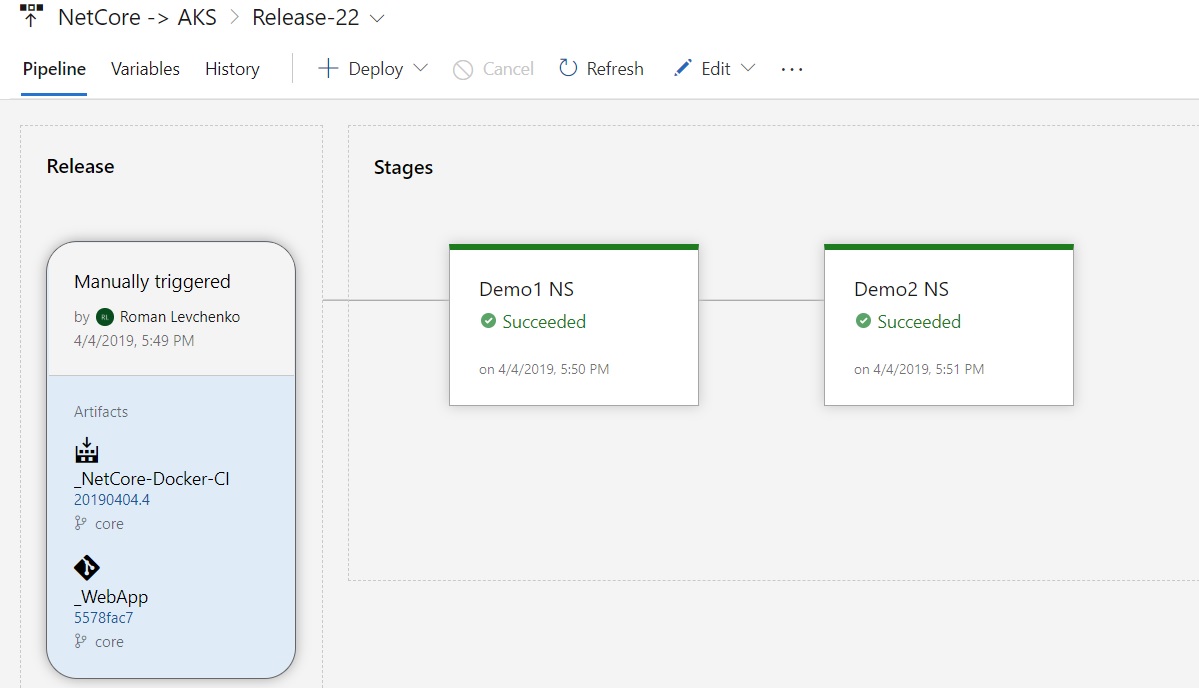Click the build artifact icon for _NetCore-Docker-CI
This screenshot has width=1199, height=688.
coord(86,450)
